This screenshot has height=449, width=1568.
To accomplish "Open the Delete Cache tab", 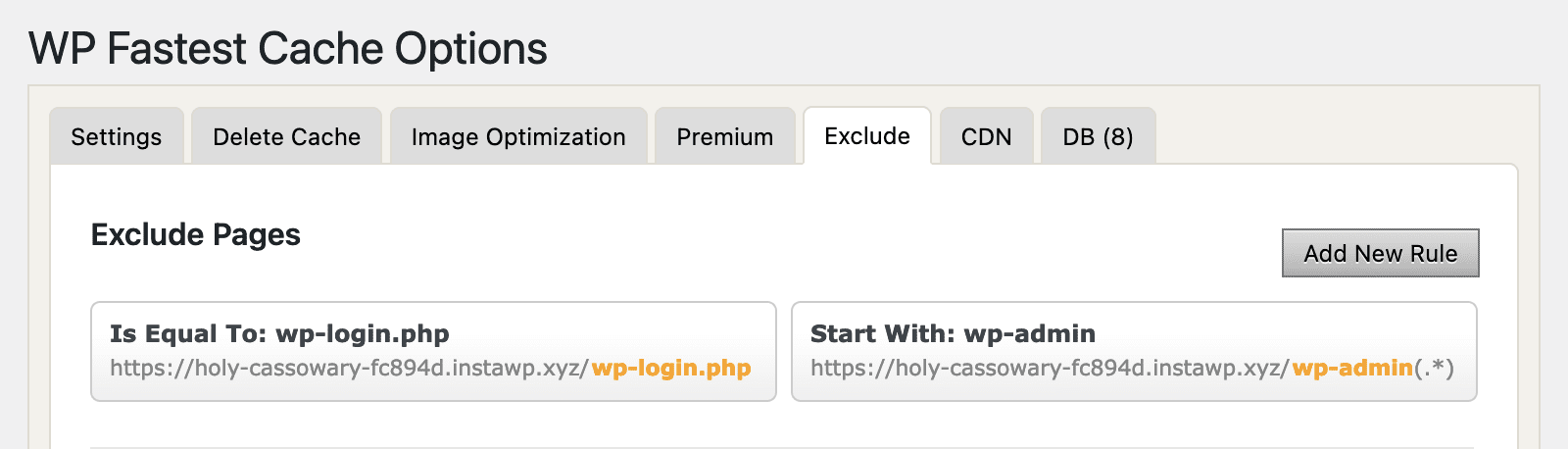I will point(286,137).
